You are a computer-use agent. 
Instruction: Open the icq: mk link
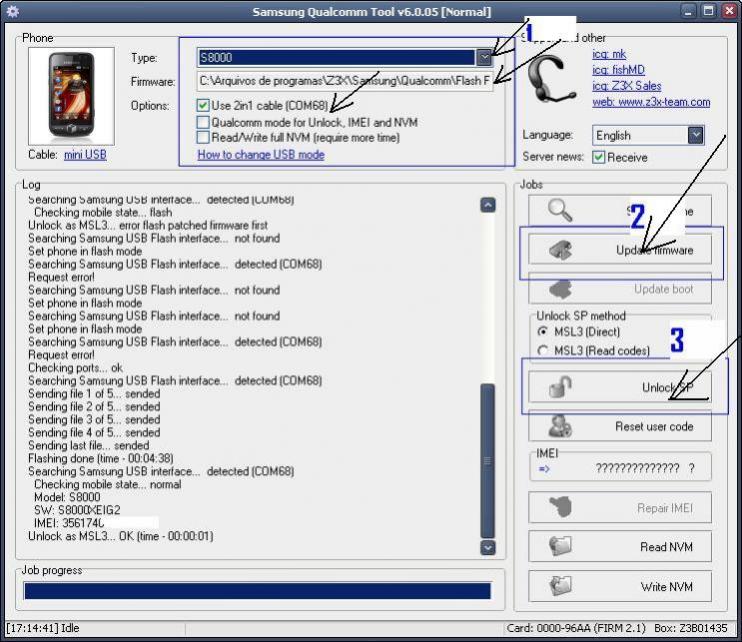click(609, 54)
